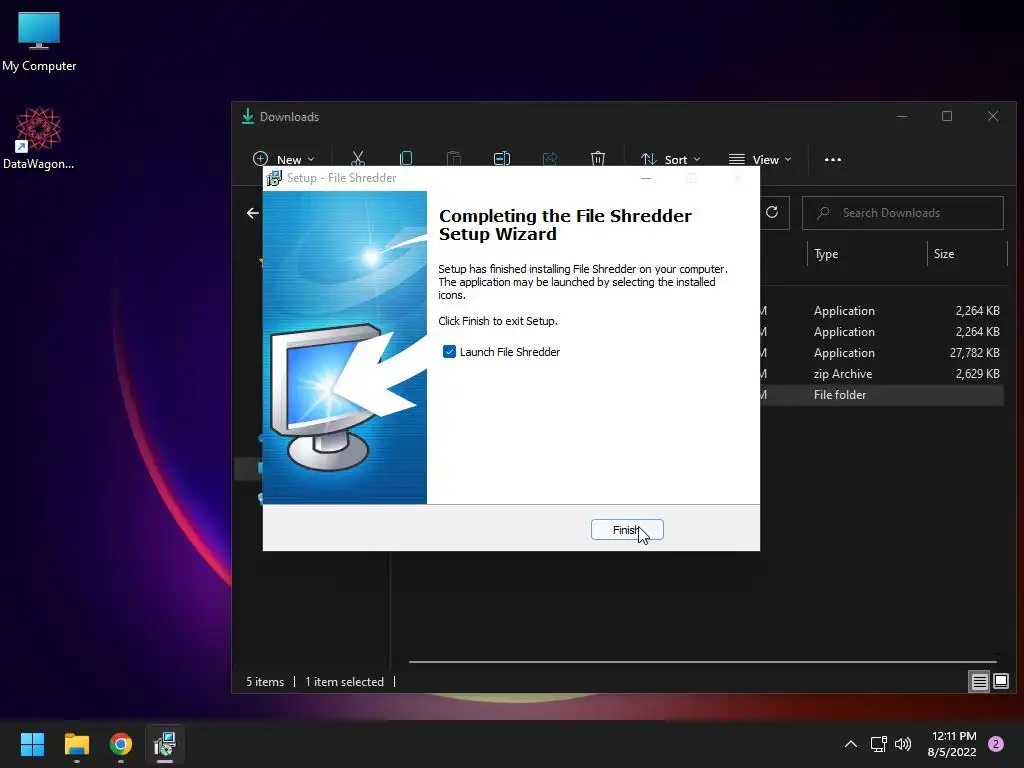
Task: Open DataWagon desktop shortcut
Action: point(39,138)
